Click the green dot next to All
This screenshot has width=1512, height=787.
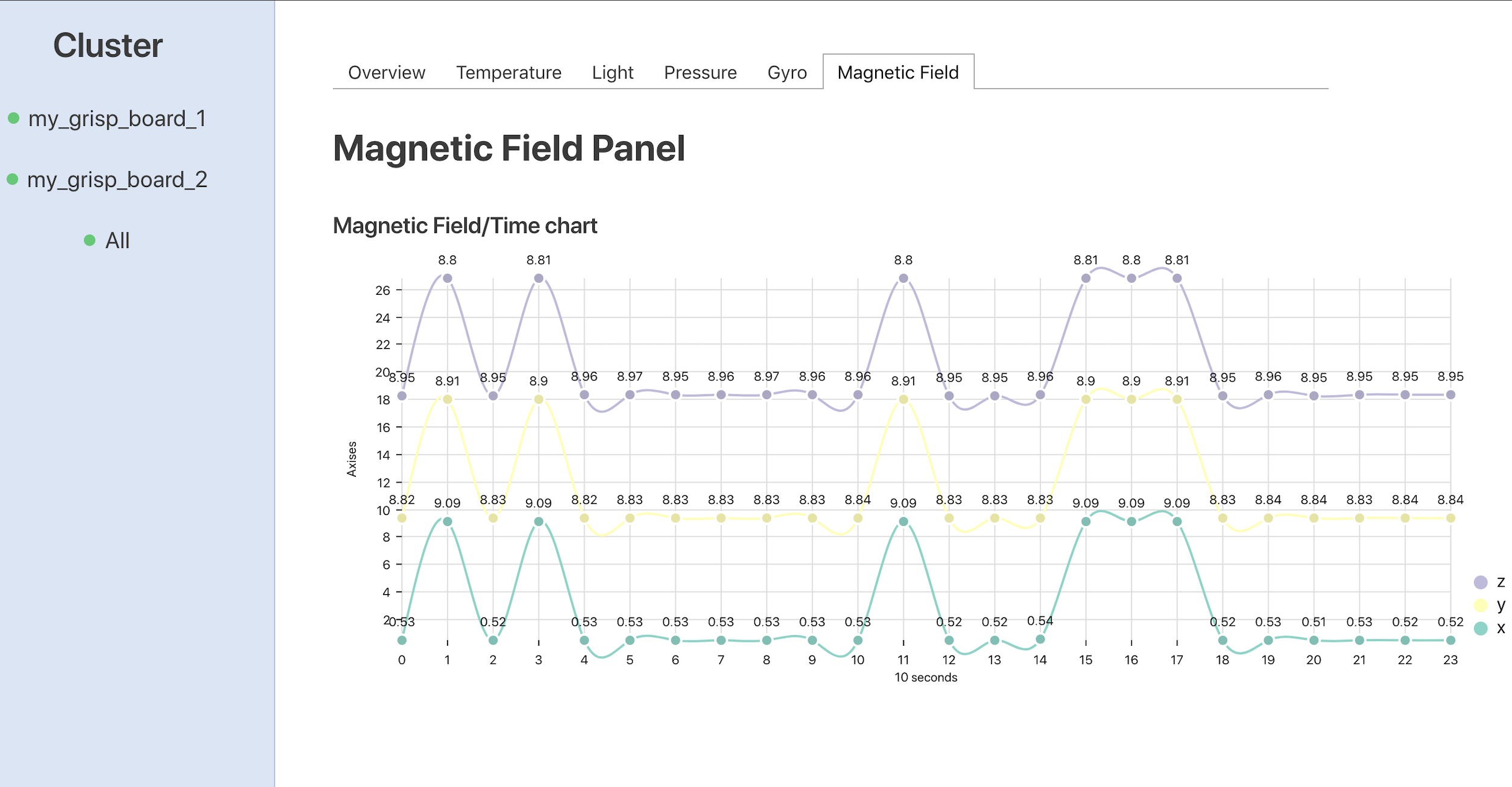point(89,240)
